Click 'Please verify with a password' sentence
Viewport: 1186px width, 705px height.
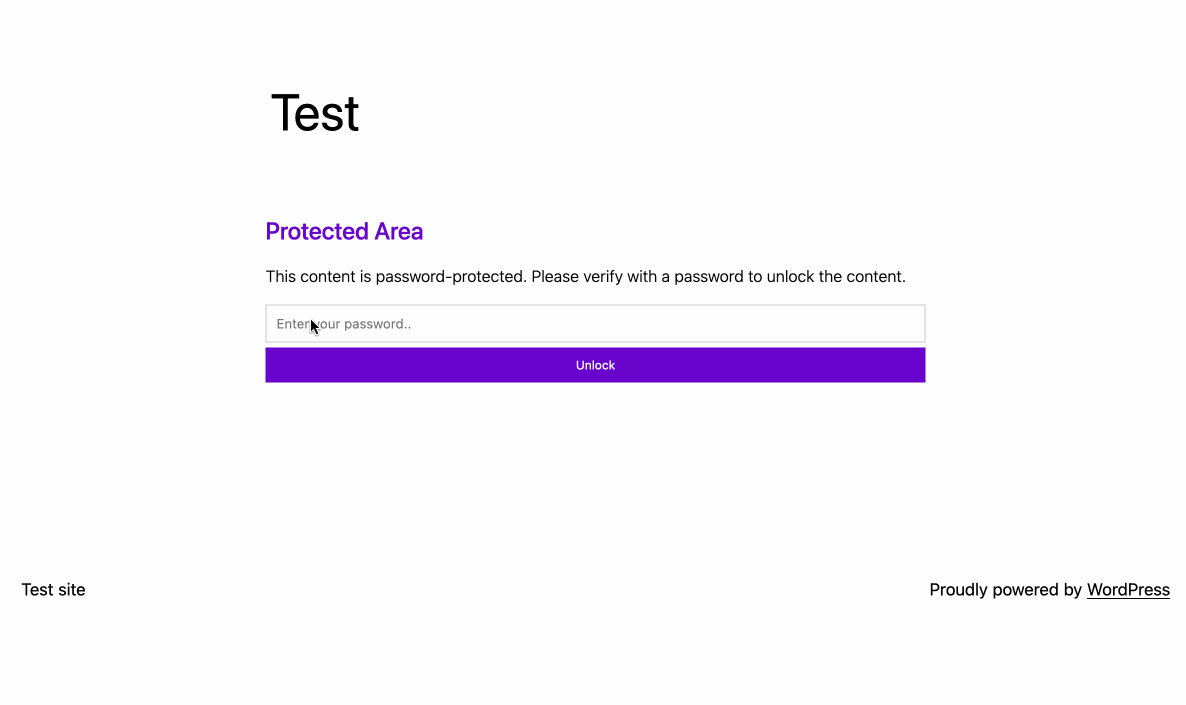tap(638, 277)
